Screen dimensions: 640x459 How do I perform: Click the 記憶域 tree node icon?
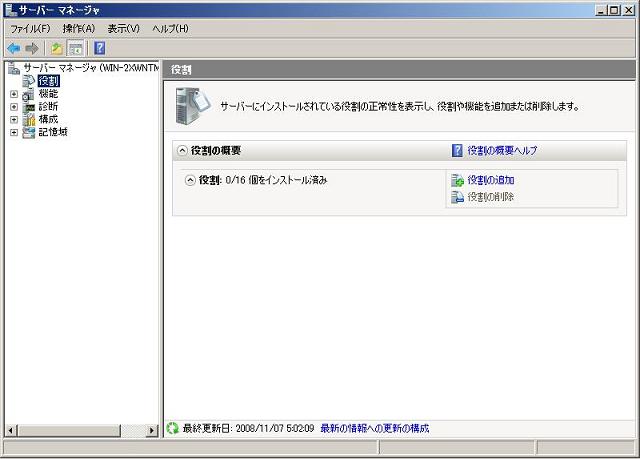click(29, 132)
